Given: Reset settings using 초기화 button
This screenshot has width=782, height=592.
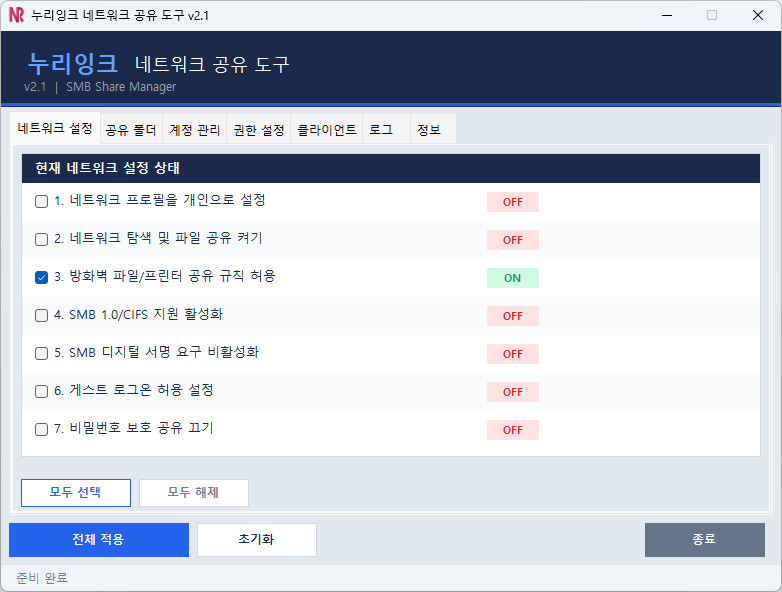Looking at the screenshot, I should [256, 539].
